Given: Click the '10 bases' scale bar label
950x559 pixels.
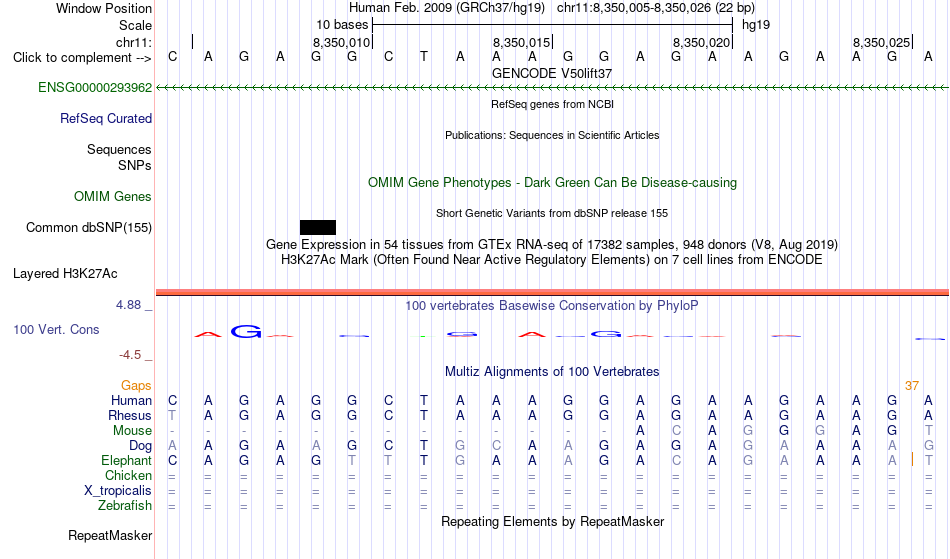Looking at the screenshot, I should [342, 25].
